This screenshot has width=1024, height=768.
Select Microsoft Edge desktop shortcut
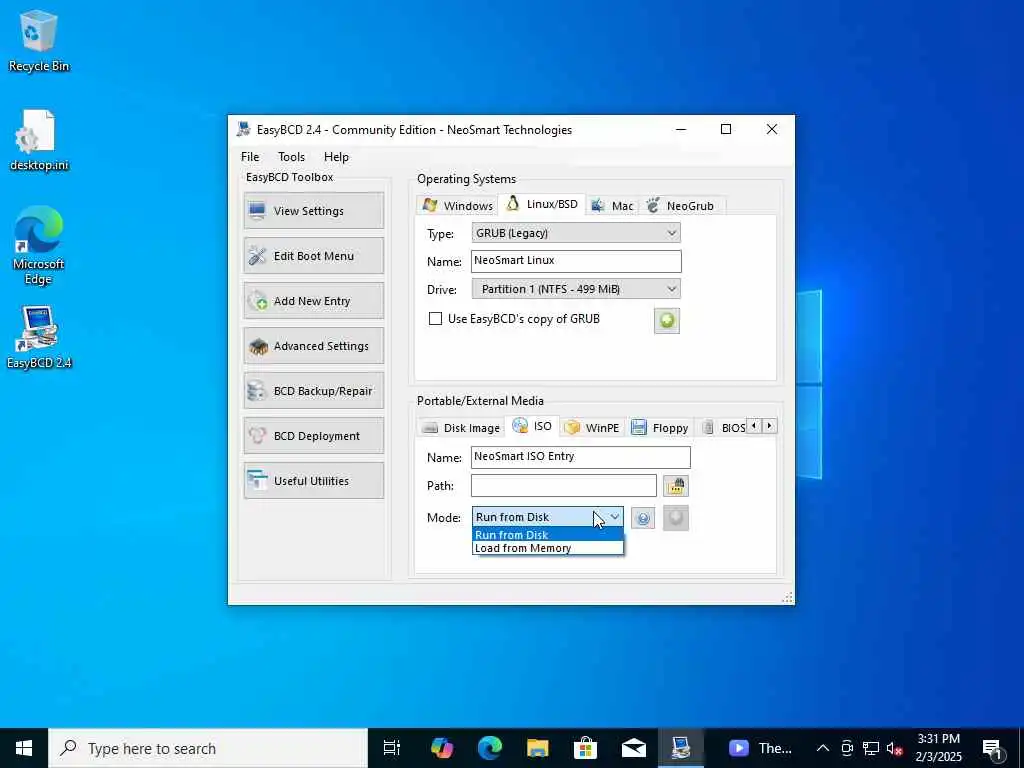point(39,246)
